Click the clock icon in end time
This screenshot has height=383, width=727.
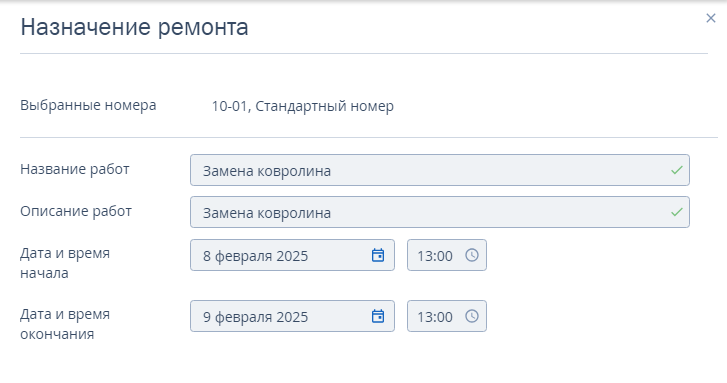[x=472, y=316]
